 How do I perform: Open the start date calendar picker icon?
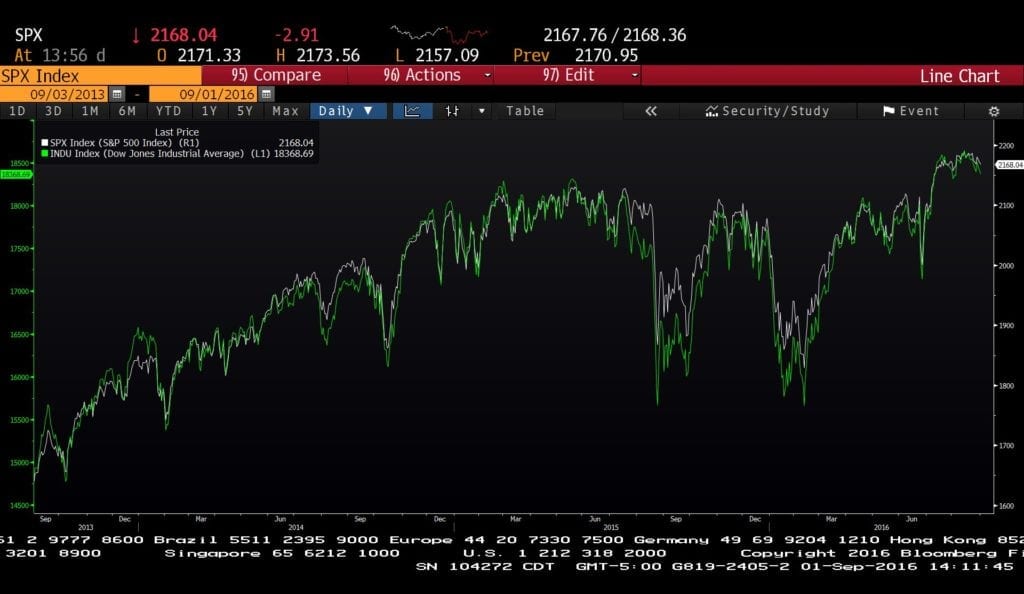coord(117,94)
